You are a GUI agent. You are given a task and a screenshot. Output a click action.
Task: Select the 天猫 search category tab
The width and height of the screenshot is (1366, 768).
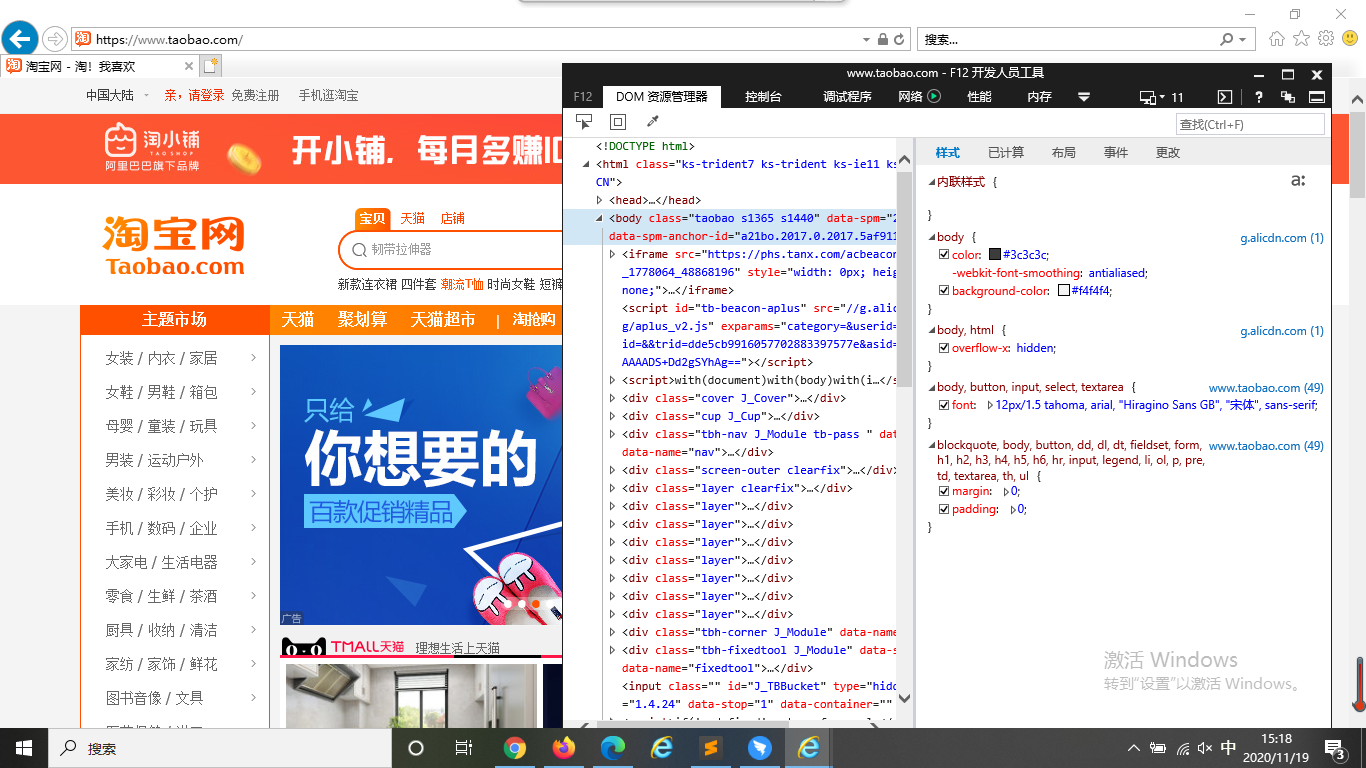tap(412, 218)
